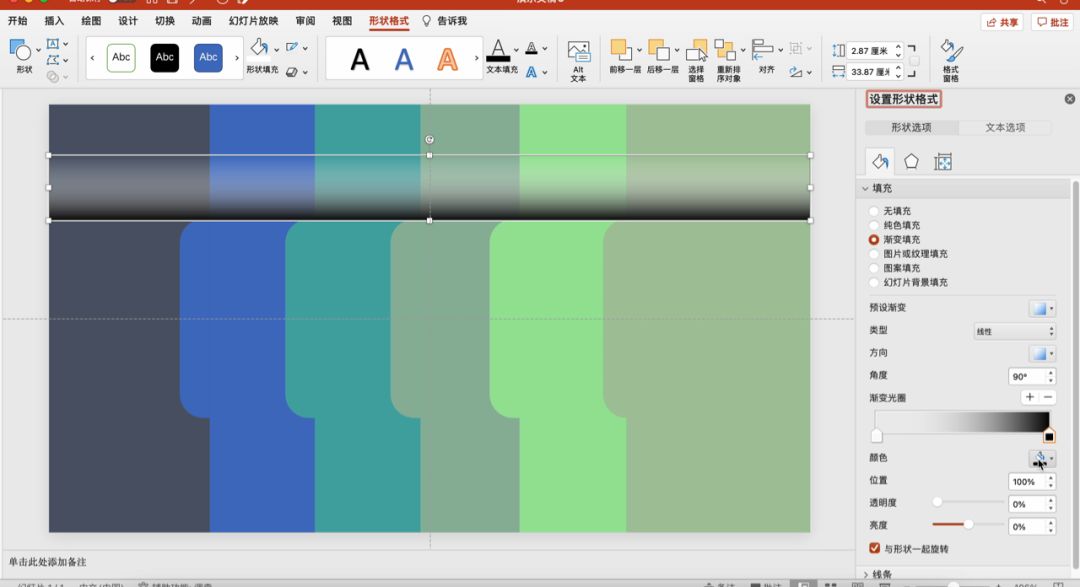Apply the white outlined Abc shape style
This screenshot has width=1080, height=587.
click(x=121, y=58)
